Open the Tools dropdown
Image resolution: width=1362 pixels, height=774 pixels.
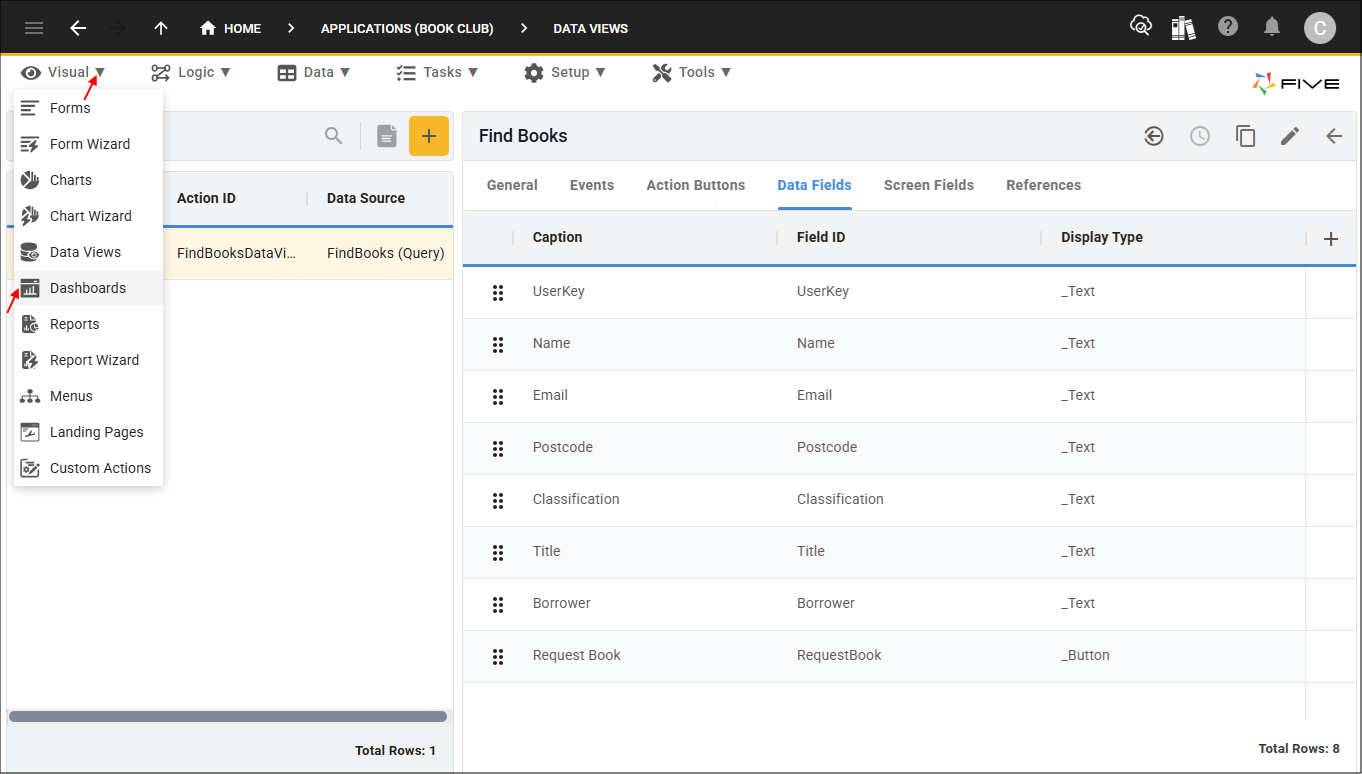pyautogui.click(x=691, y=71)
